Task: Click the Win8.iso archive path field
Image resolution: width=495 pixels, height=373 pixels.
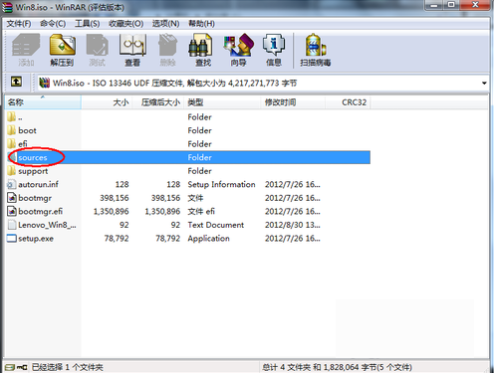Action: (x=262, y=83)
